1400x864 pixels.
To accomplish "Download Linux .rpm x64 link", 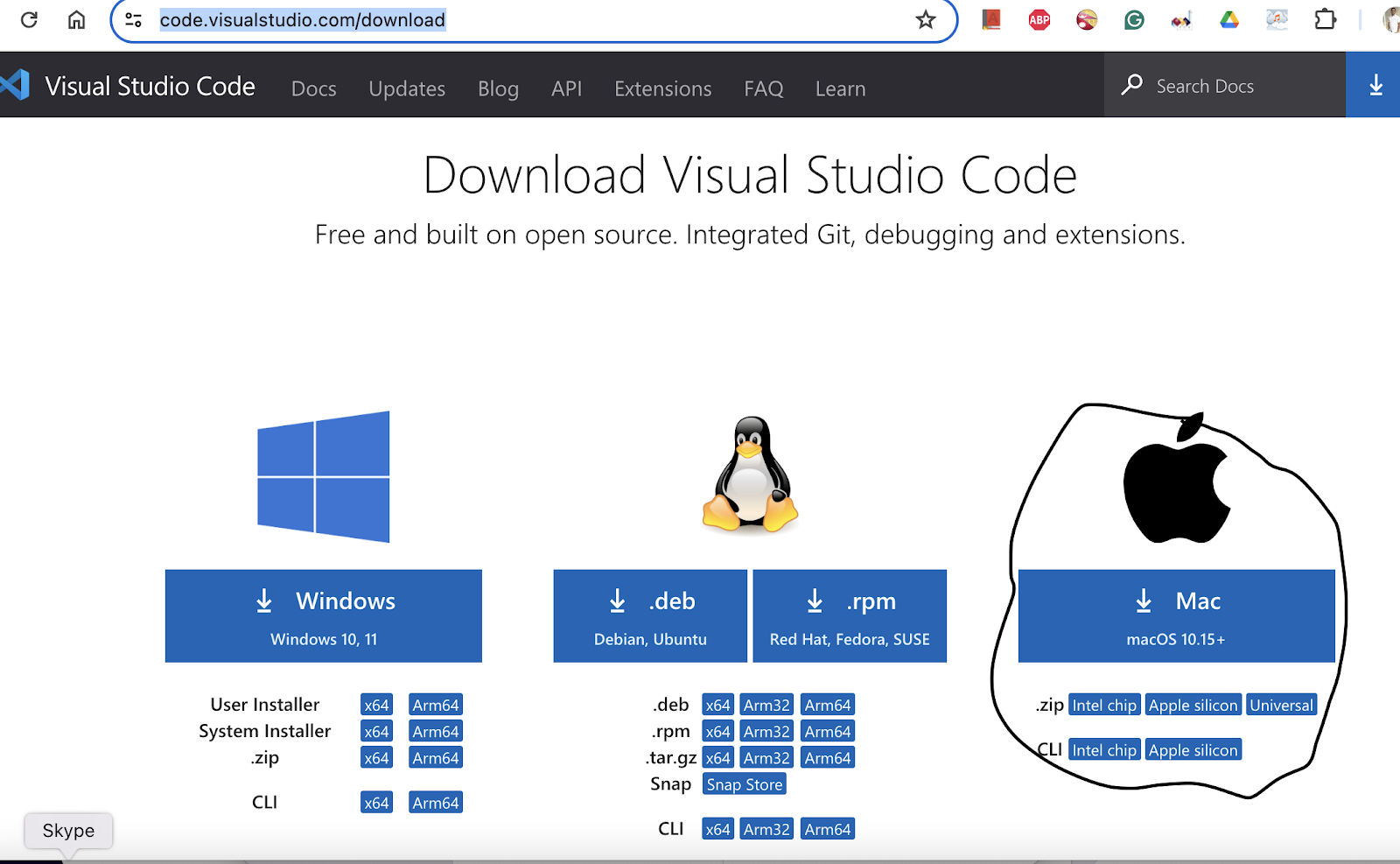I will [717, 731].
